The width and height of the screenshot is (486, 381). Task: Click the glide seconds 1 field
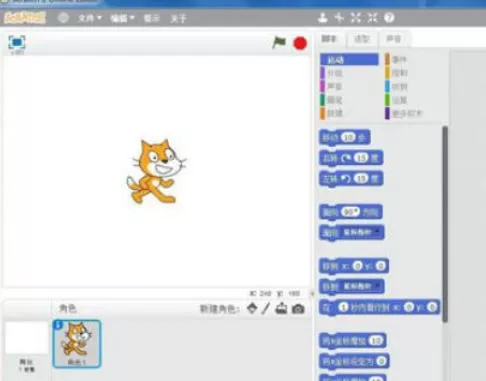(343, 307)
